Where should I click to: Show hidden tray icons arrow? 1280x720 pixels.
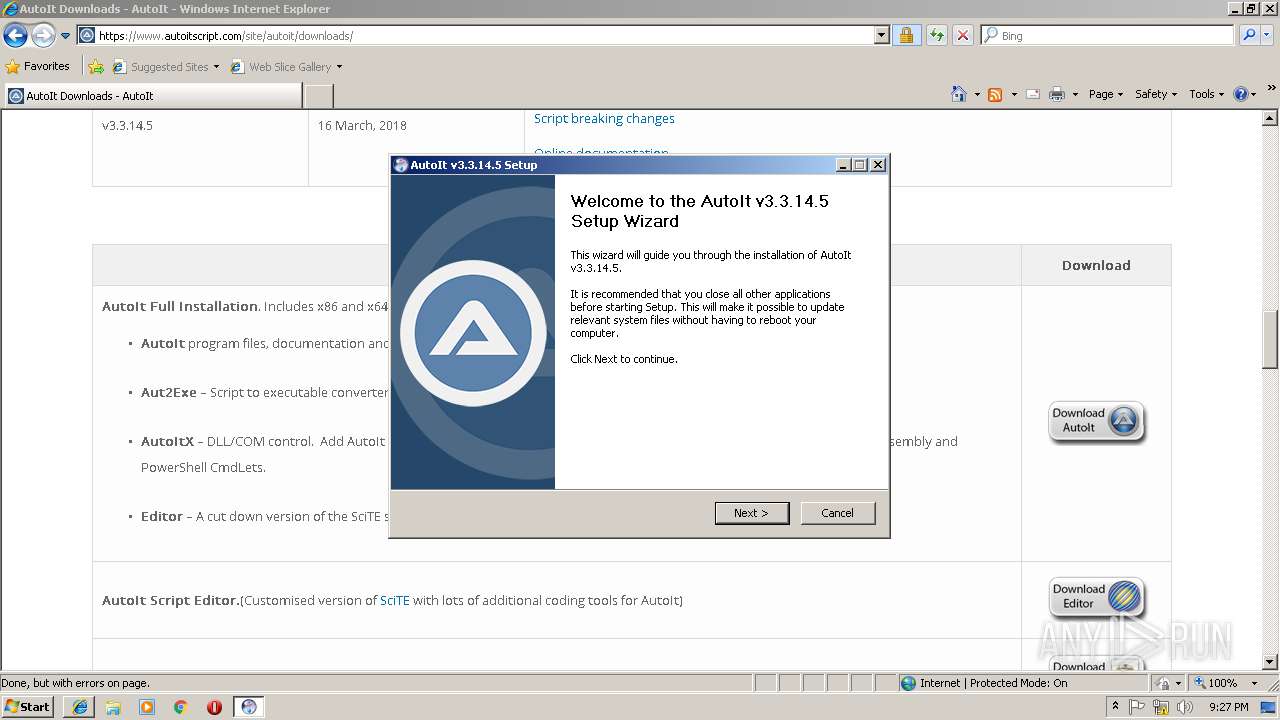click(1115, 706)
